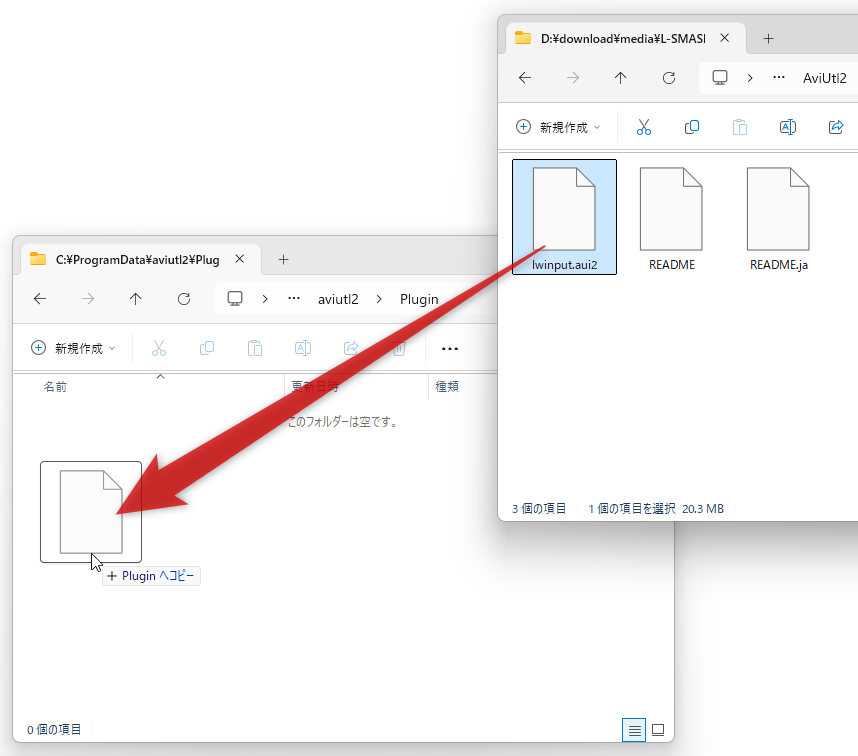Click Copy icon in L-SMASH window toolbar

(691, 127)
